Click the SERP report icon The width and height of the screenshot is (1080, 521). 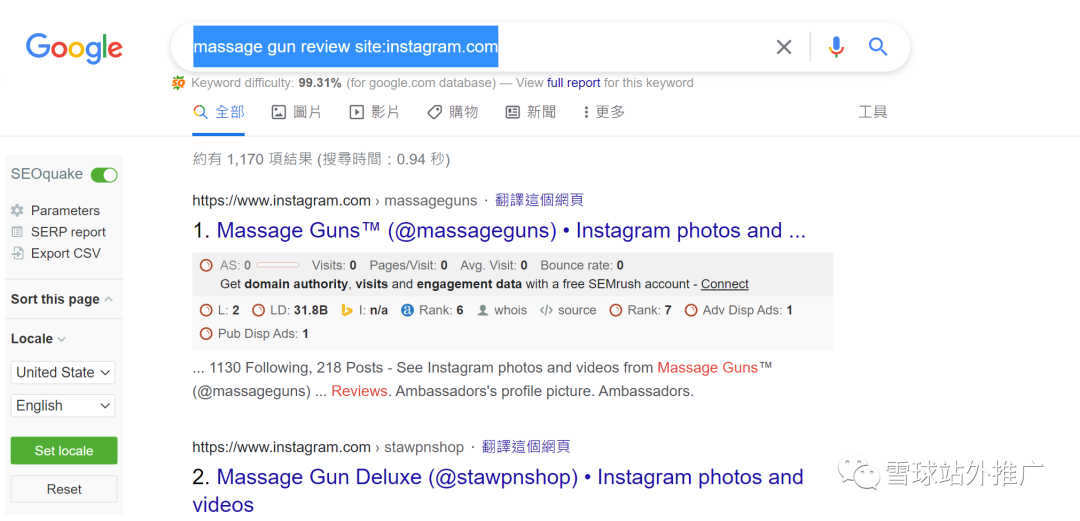(x=17, y=232)
